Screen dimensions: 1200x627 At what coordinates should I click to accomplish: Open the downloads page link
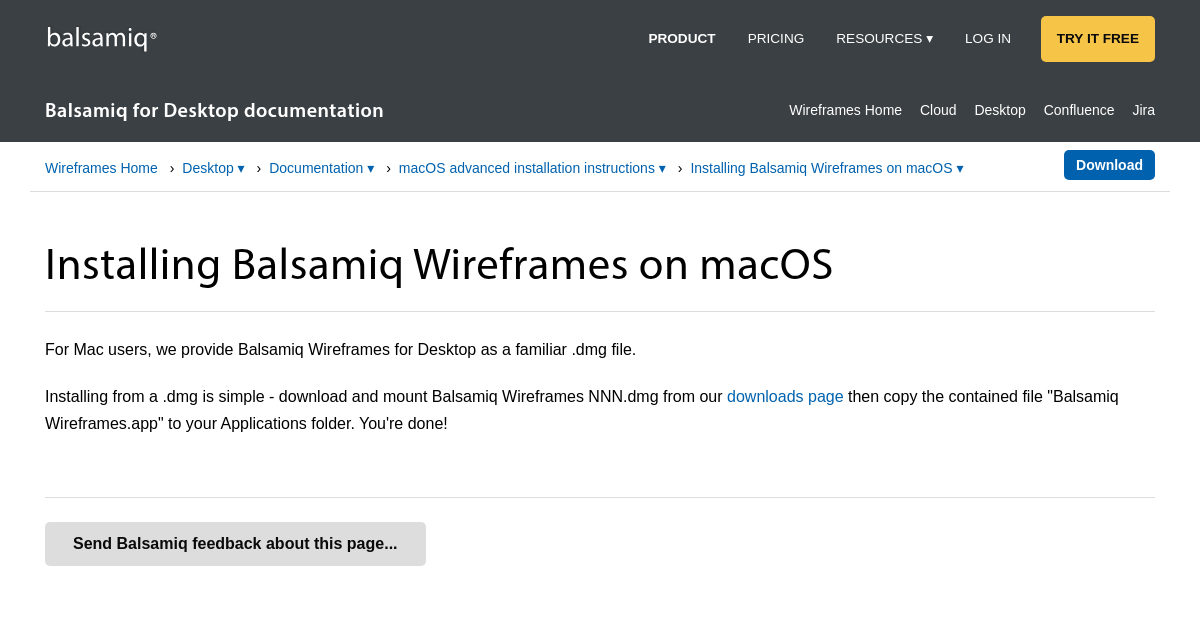(x=785, y=396)
